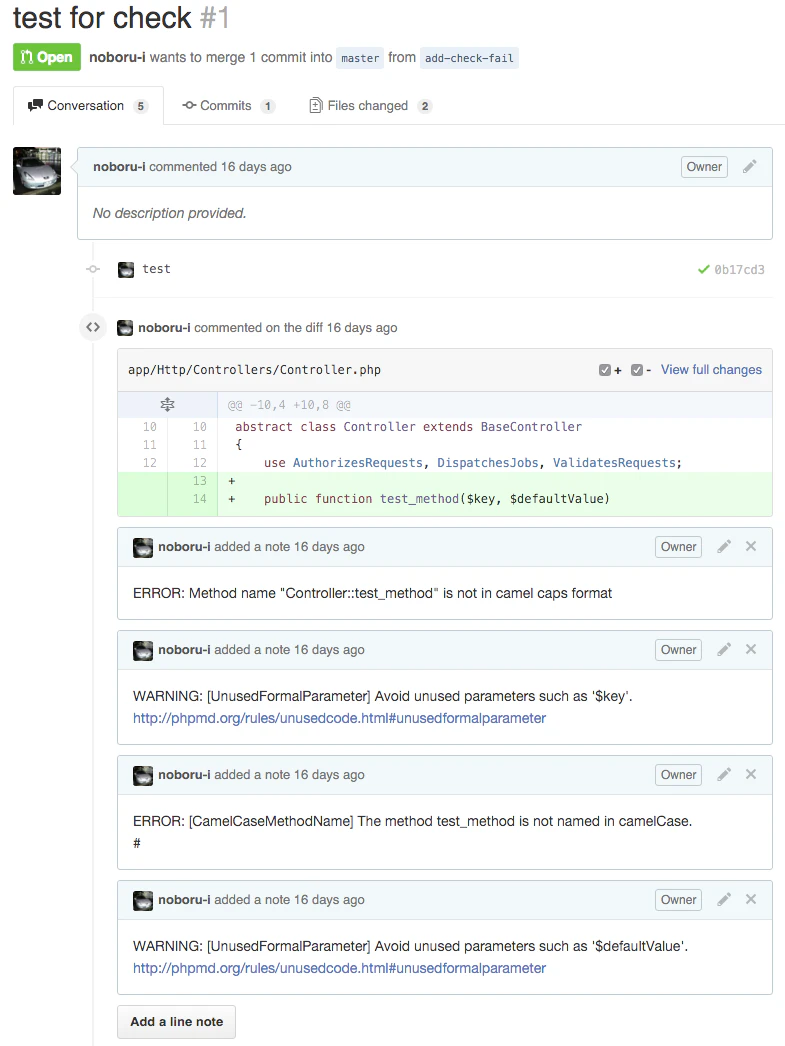The height and width of the screenshot is (1046, 785).
Task: Toggle the additions (+) checkbox
Action: [605, 370]
